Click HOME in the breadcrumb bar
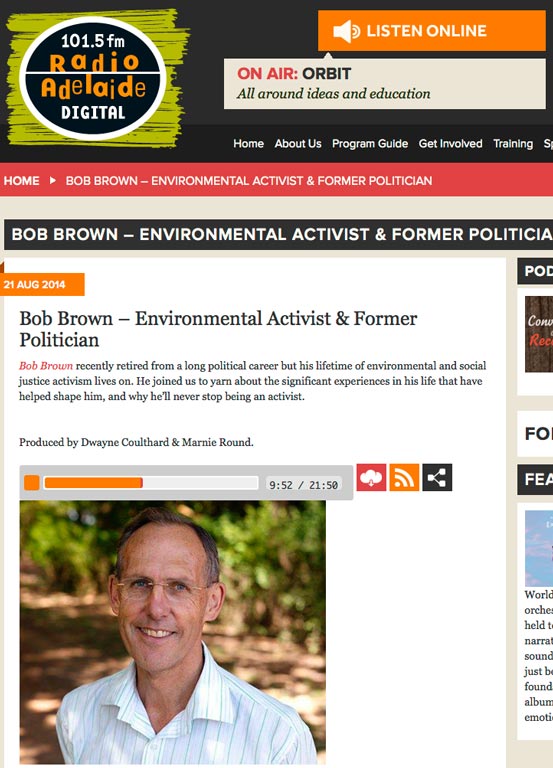The width and height of the screenshot is (553, 768). tap(22, 180)
